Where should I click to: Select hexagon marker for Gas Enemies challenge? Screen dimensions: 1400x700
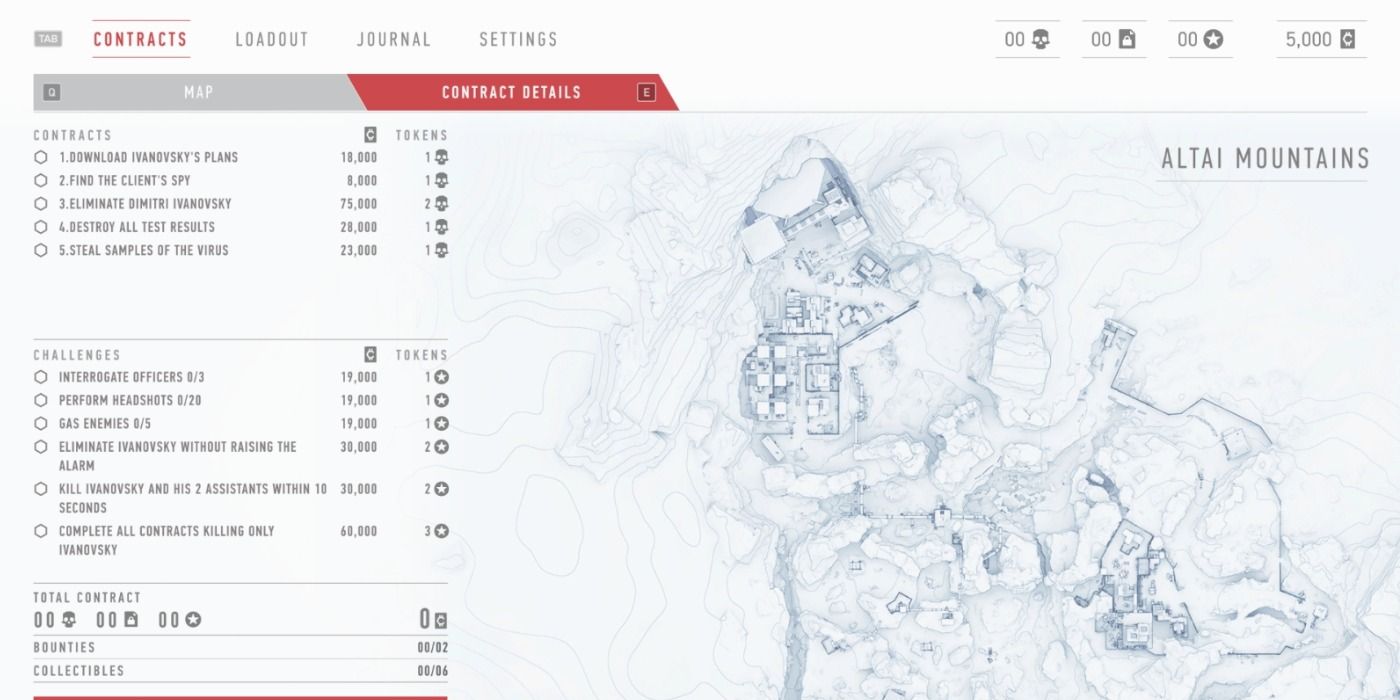point(41,424)
